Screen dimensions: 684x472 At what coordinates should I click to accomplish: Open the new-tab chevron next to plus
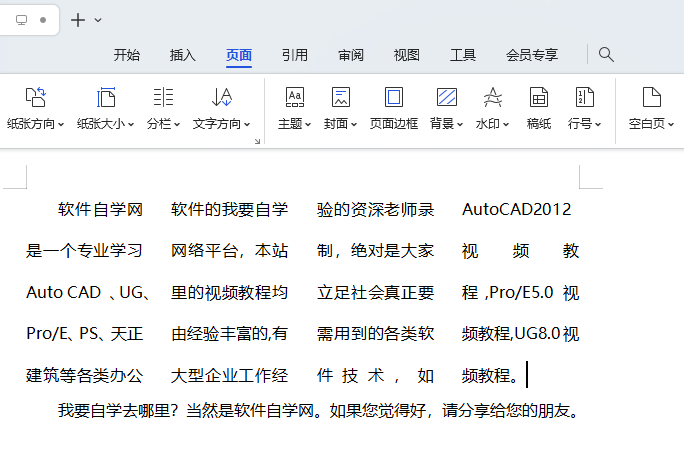[x=98, y=20]
